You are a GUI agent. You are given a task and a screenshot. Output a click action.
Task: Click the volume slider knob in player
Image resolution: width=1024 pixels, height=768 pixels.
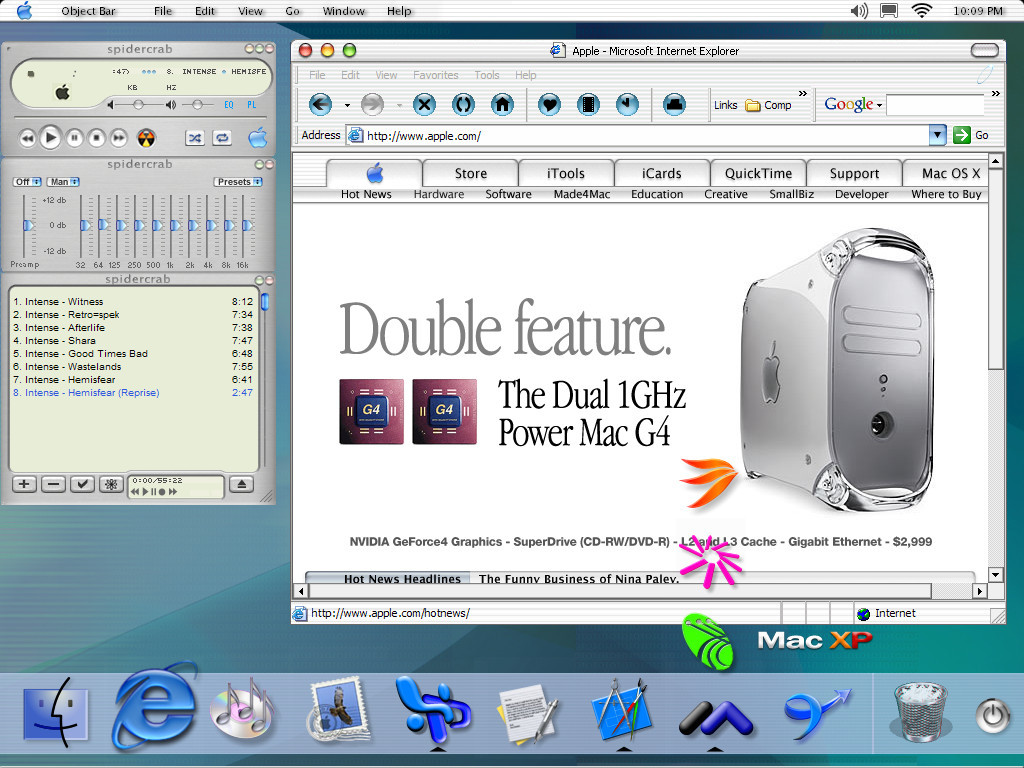click(x=138, y=104)
